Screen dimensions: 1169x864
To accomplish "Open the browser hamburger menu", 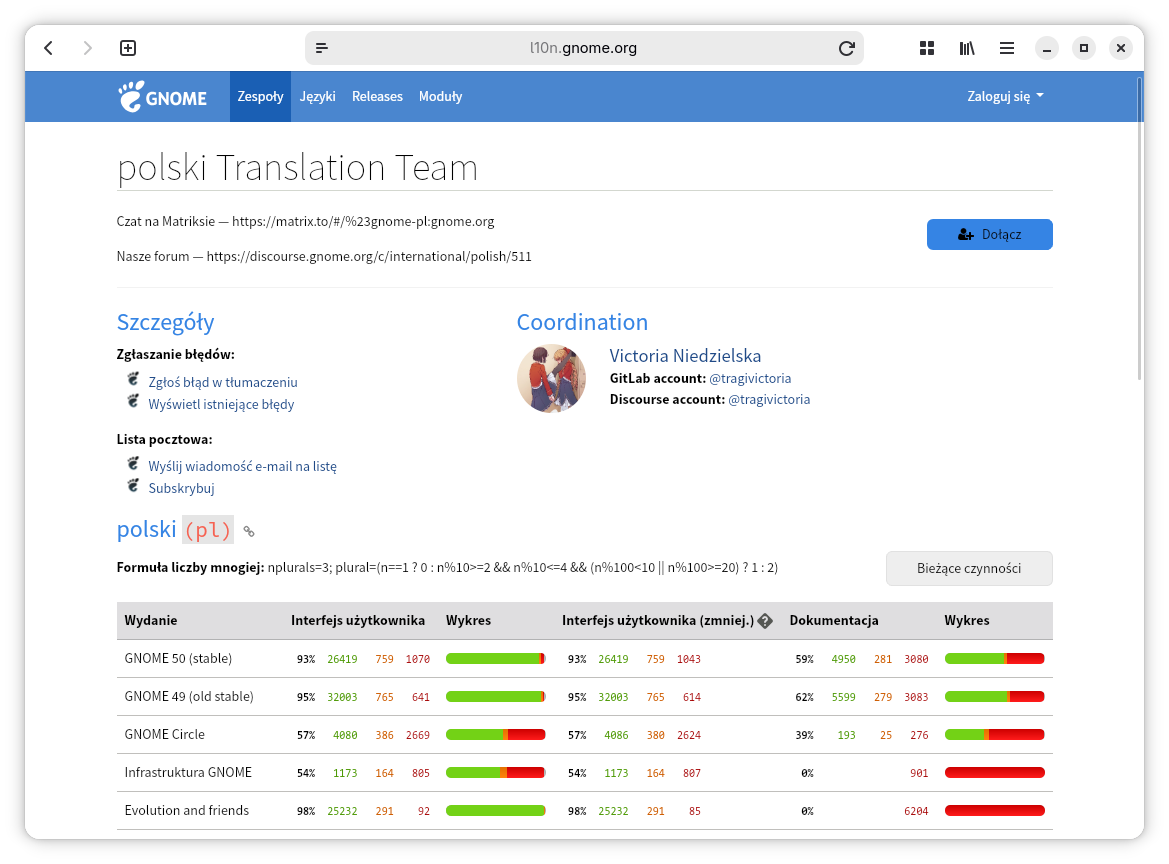I will (x=1007, y=48).
